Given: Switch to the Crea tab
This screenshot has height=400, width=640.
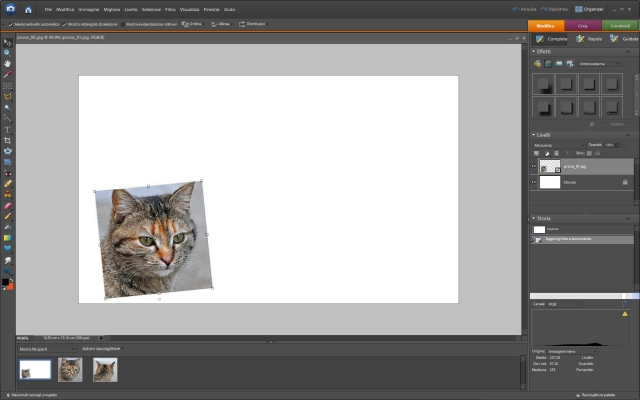Looking at the screenshot, I should coord(582,24).
